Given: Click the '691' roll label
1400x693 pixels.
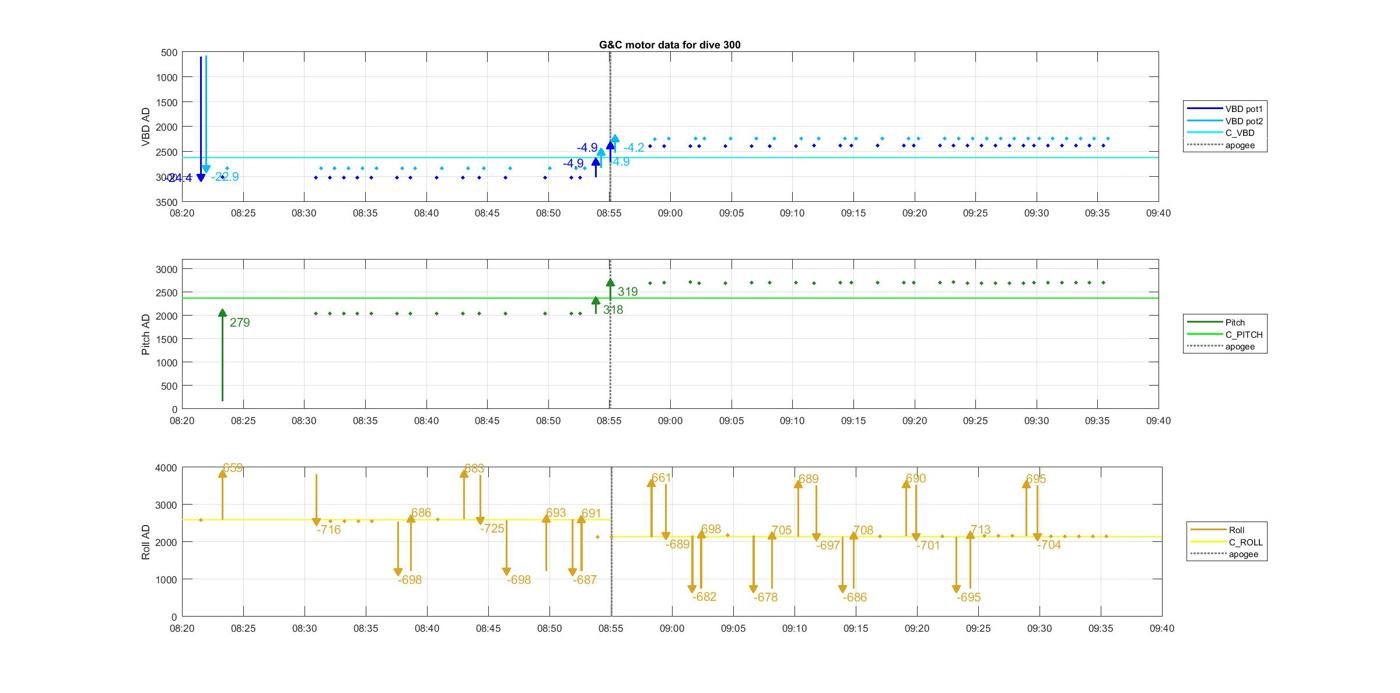Looking at the screenshot, I should (x=591, y=514).
